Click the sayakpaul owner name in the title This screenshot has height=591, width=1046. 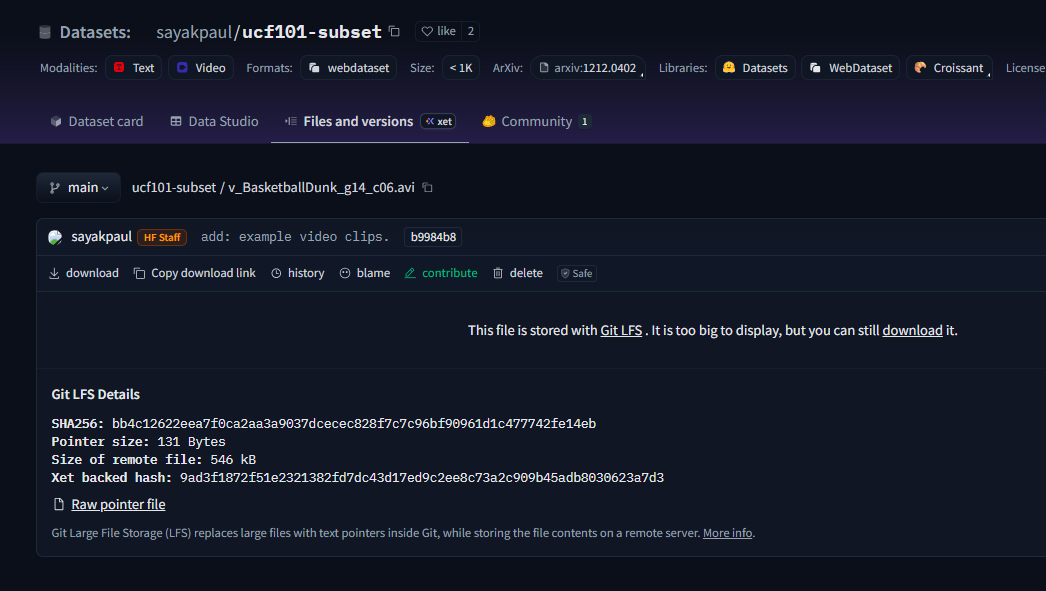(x=193, y=32)
